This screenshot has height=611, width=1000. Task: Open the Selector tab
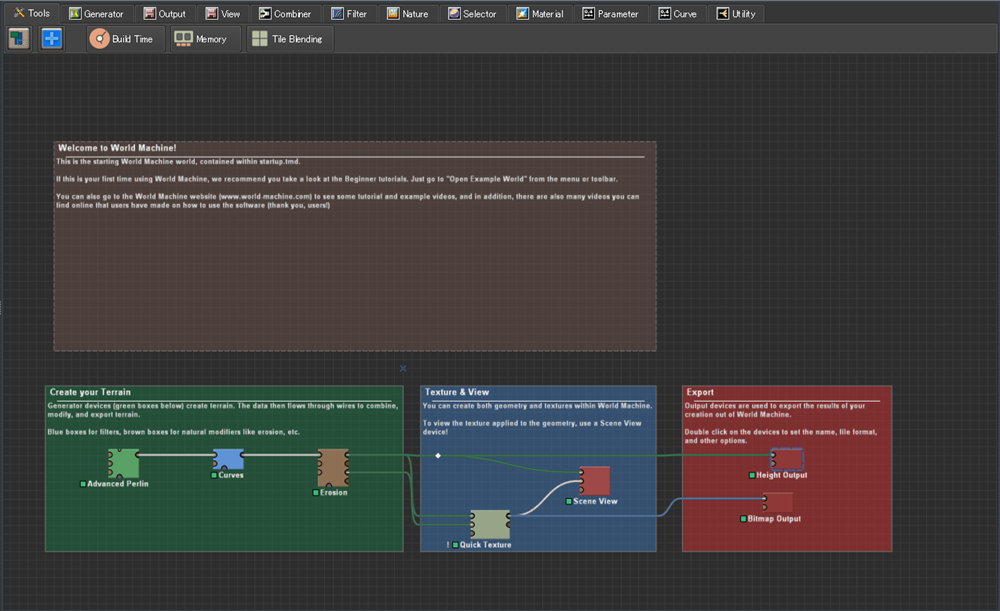click(472, 13)
